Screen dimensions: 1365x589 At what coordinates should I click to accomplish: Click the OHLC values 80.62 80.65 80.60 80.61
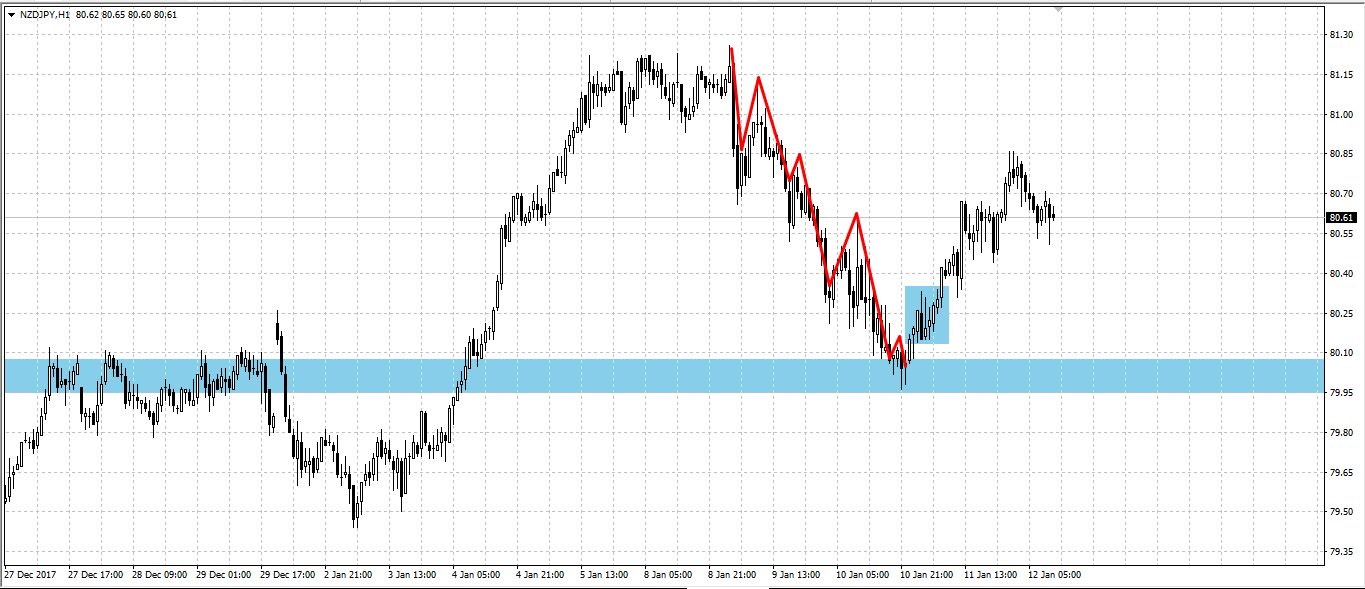(126, 15)
